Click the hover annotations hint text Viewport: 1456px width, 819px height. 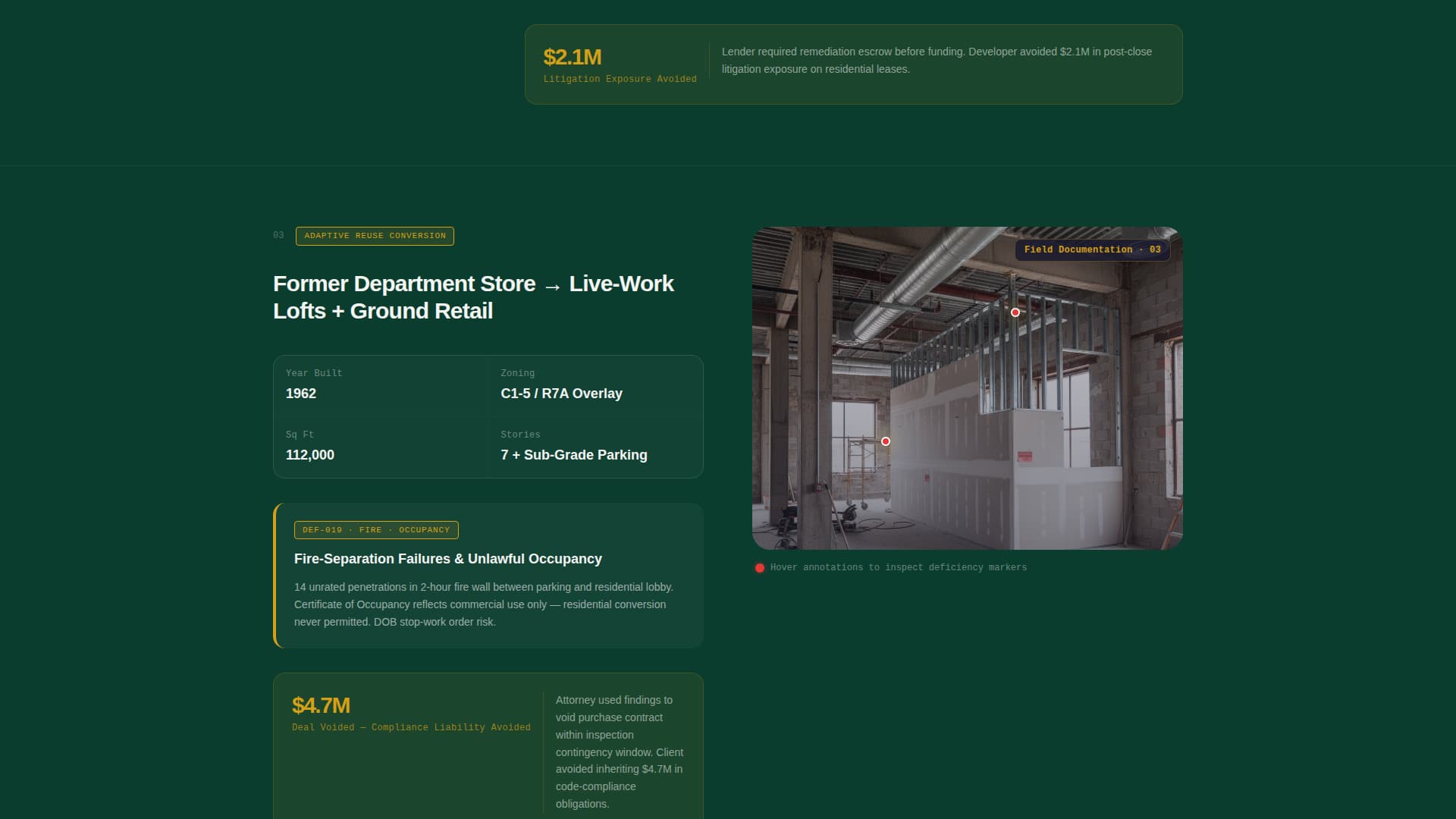(898, 568)
